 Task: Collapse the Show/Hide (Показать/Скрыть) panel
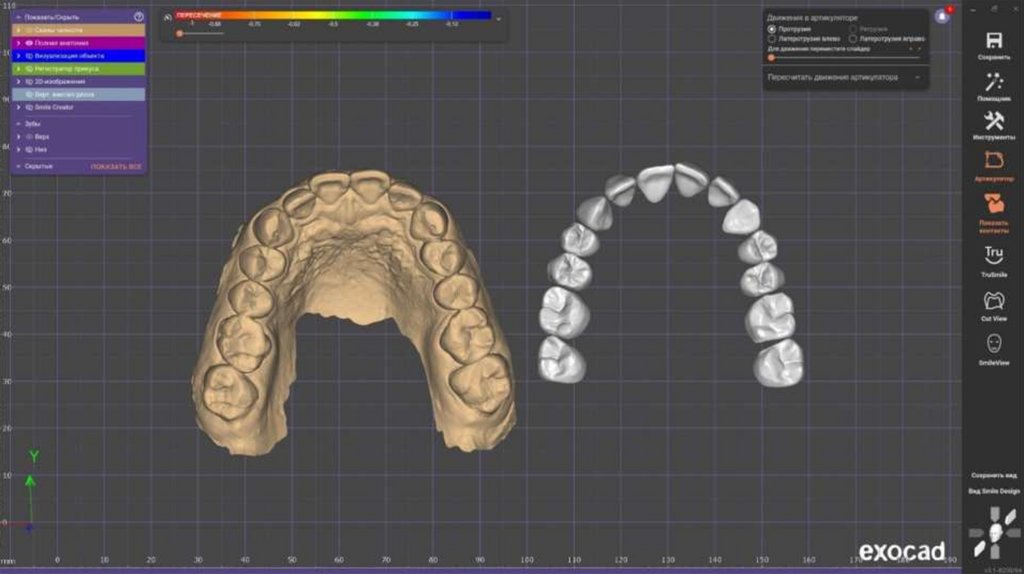pyautogui.click(x=18, y=17)
